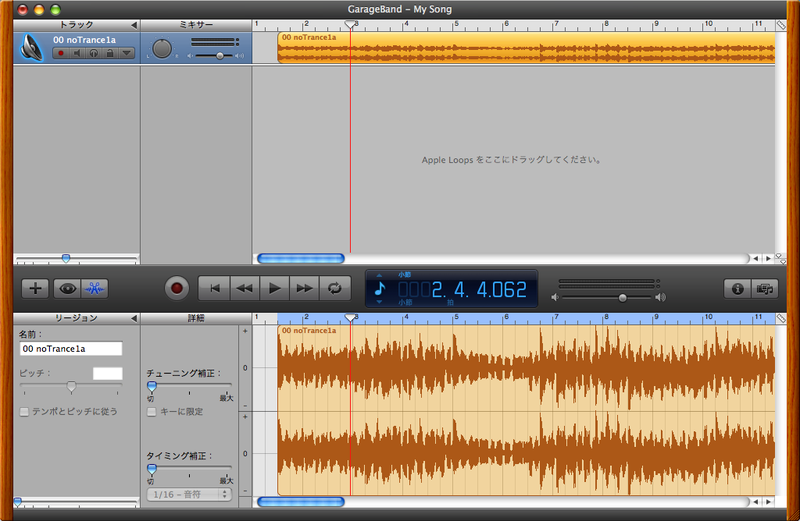Collapse the region column arrow in the editor
Viewport: 800px width, 521px height.
pyautogui.click(x=134, y=318)
